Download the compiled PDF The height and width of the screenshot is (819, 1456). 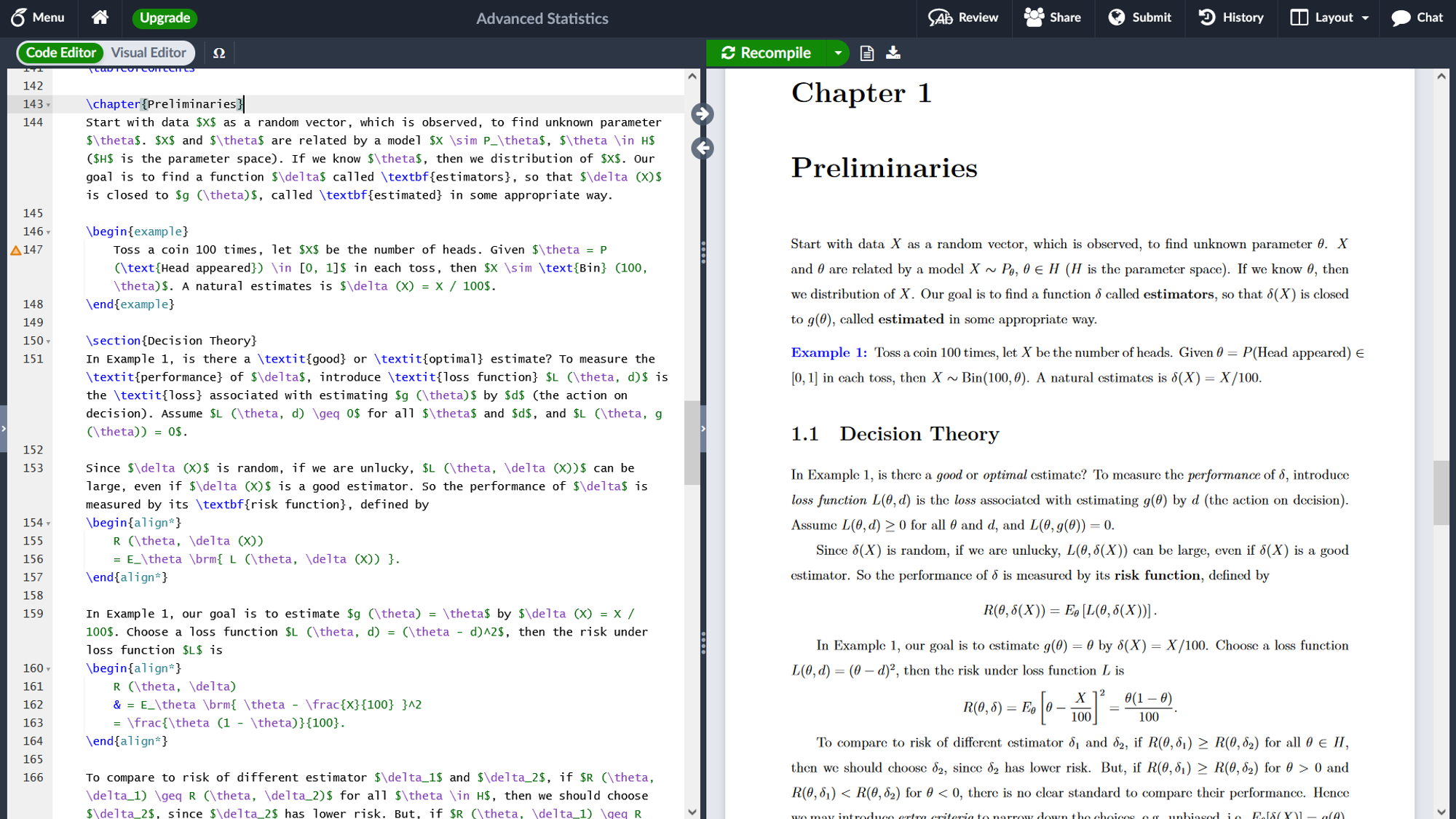click(x=893, y=53)
